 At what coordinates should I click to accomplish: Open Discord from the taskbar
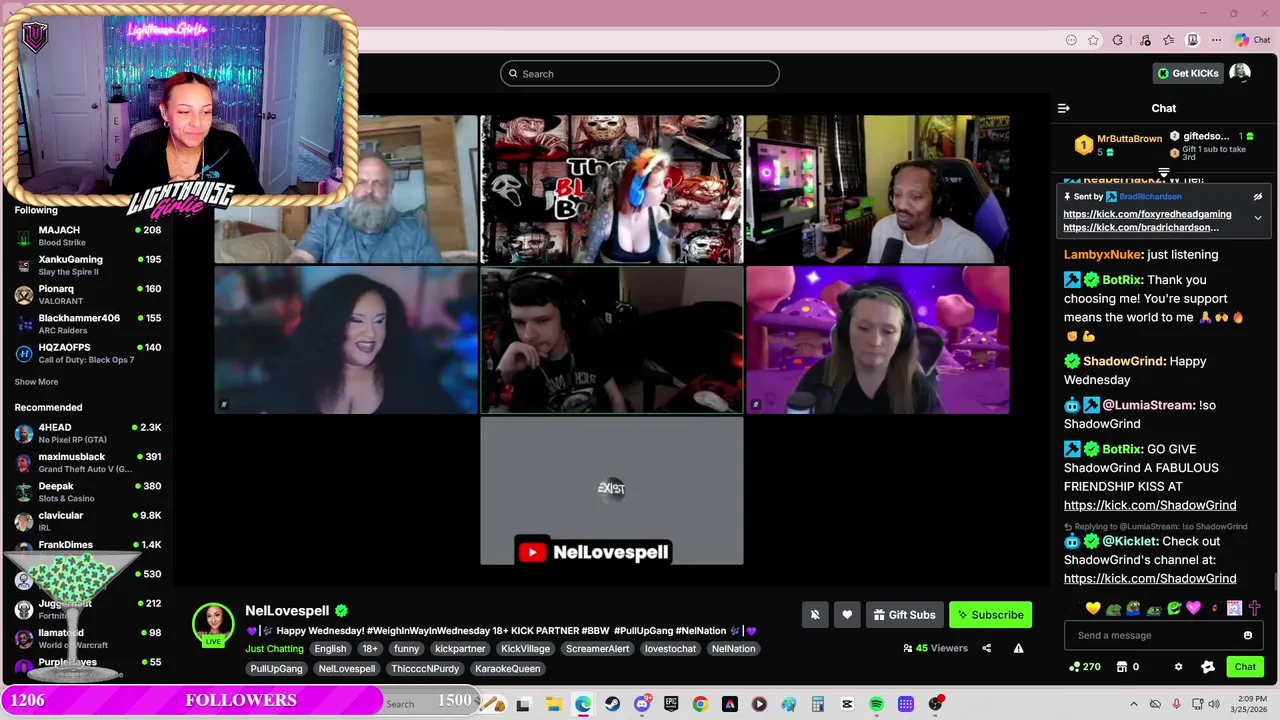click(642, 704)
